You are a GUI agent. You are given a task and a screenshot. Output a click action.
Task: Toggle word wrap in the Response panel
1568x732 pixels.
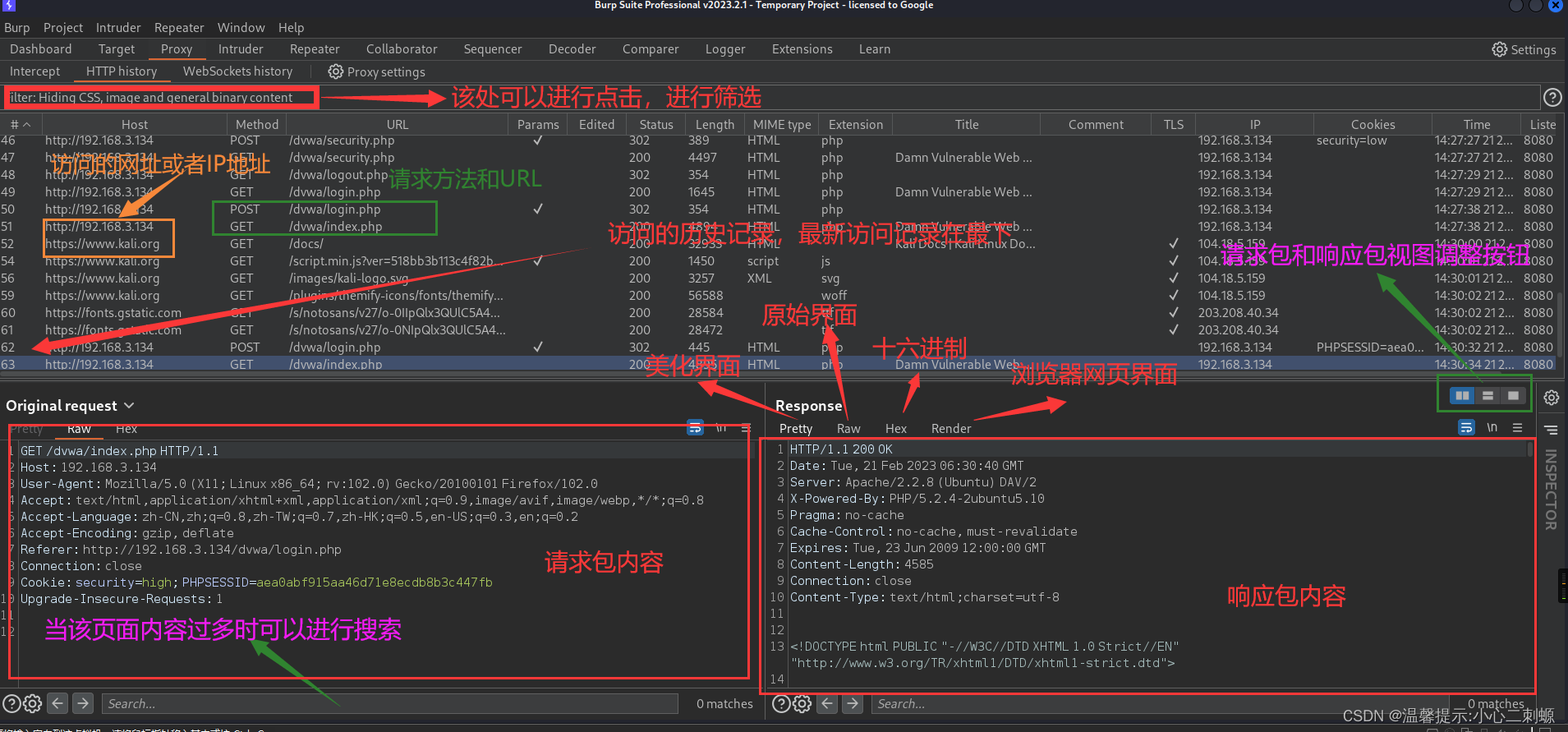coord(1466,427)
